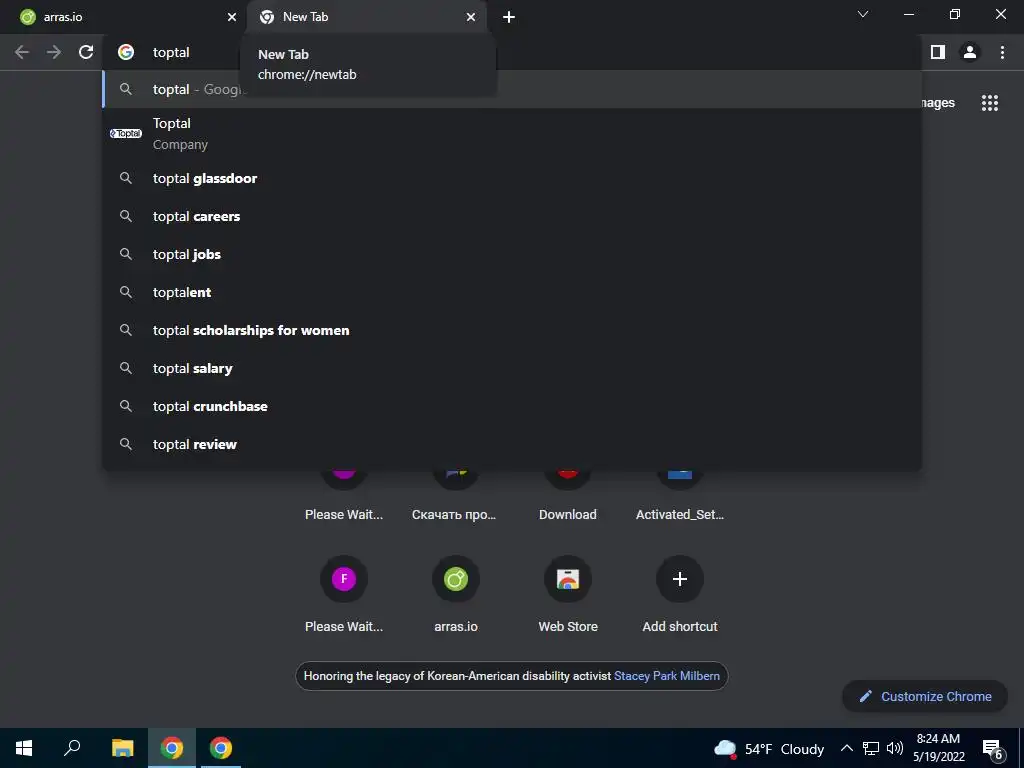Open network status tray icon
Image resolution: width=1024 pixels, height=768 pixels.
(871, 748)
